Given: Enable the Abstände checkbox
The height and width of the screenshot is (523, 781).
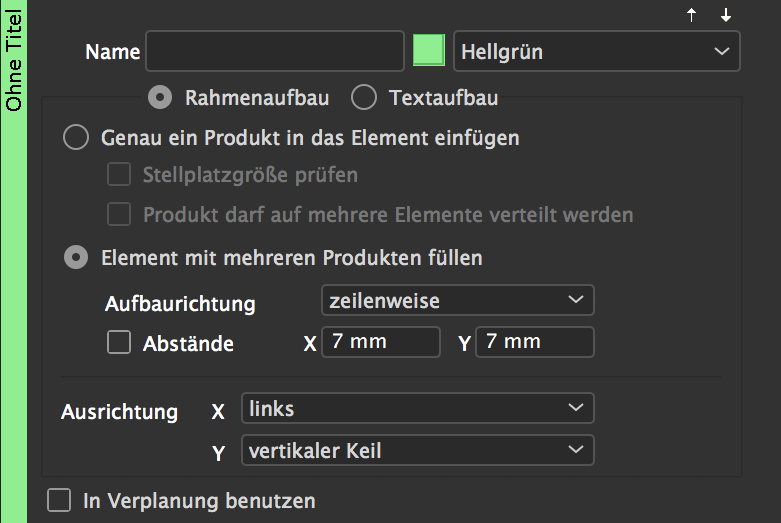Looking at the screenshot, I should click(119, 342).
